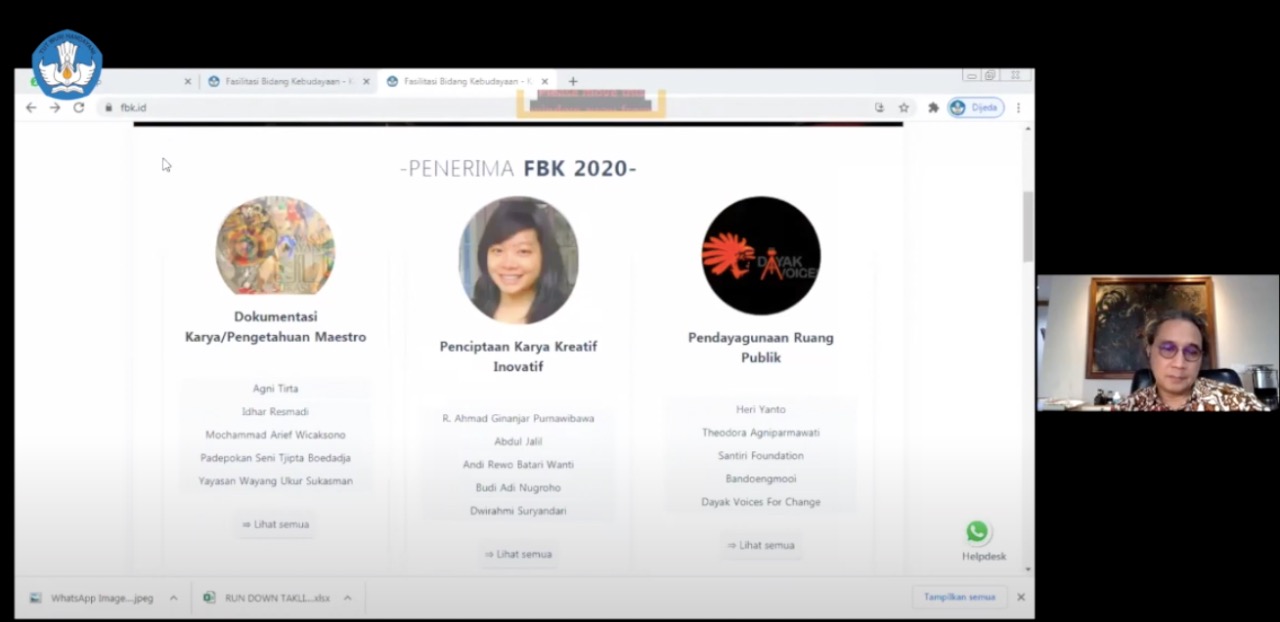Close the active Fasilitasi Bidang Kebudayaan tab
1280x622 pixels.
[x=544, y=81]
